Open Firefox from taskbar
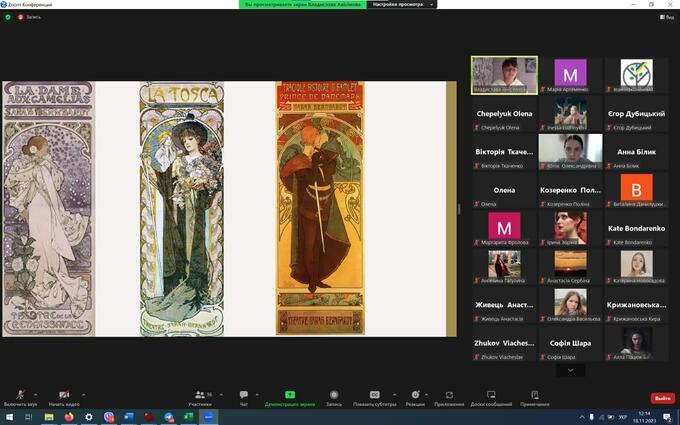This screenshot has width=680, height=425. (x=69, y=417)
